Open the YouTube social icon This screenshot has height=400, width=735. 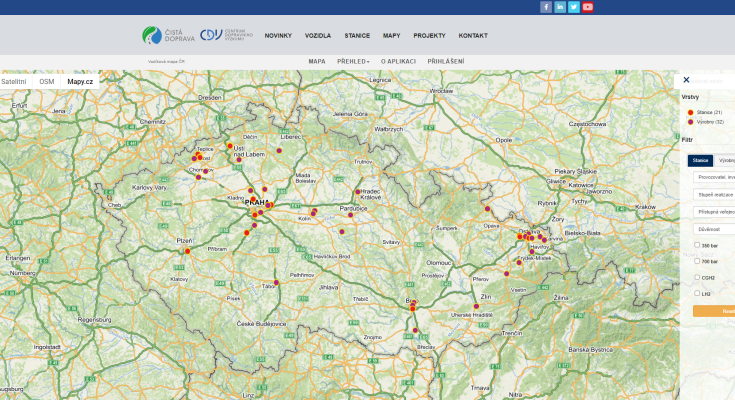[588, 7]
